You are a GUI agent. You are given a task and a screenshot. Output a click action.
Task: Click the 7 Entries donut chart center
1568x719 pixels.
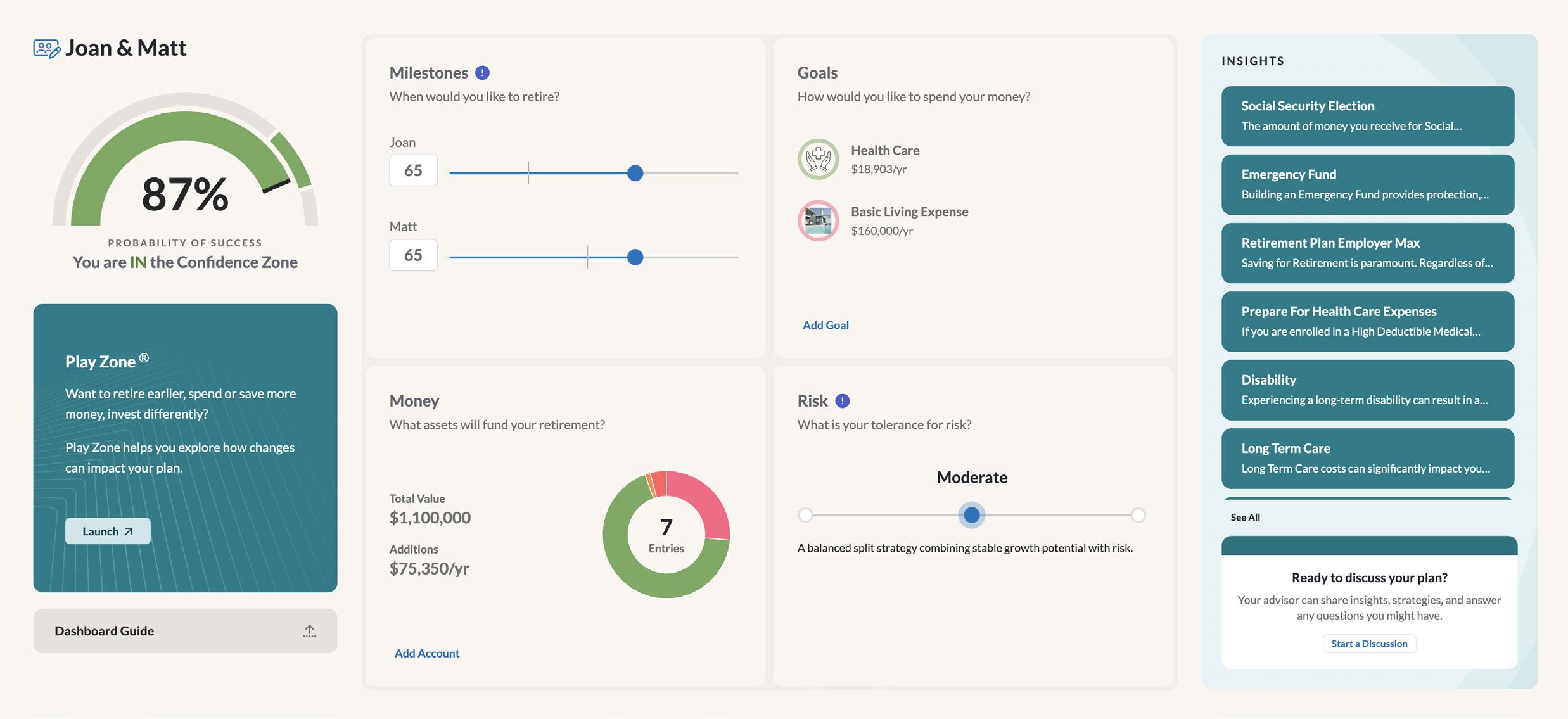click(x=666, y=535)
